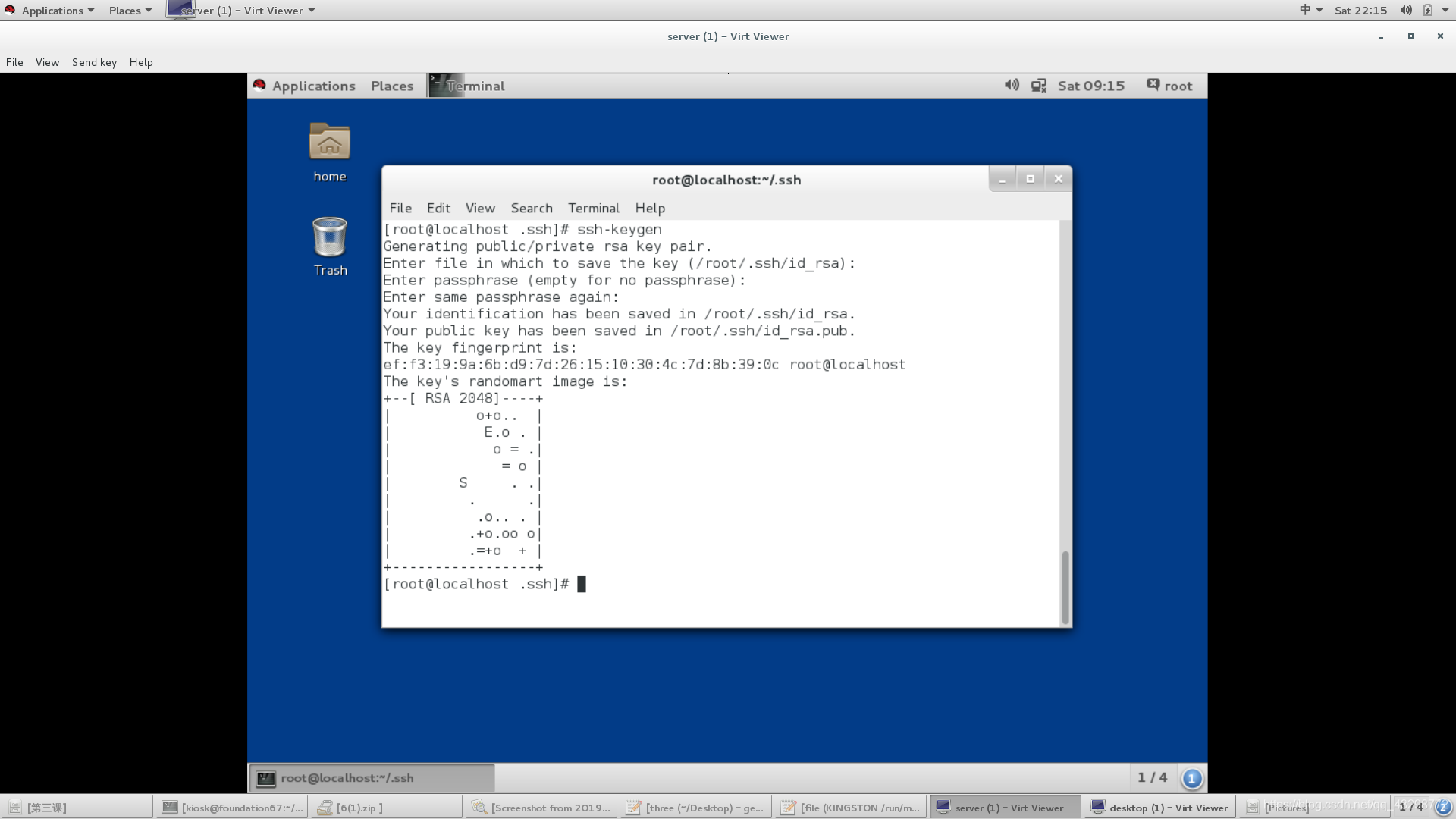
Task: Click the guest clock Sat 09:15
Action: 1091,86
